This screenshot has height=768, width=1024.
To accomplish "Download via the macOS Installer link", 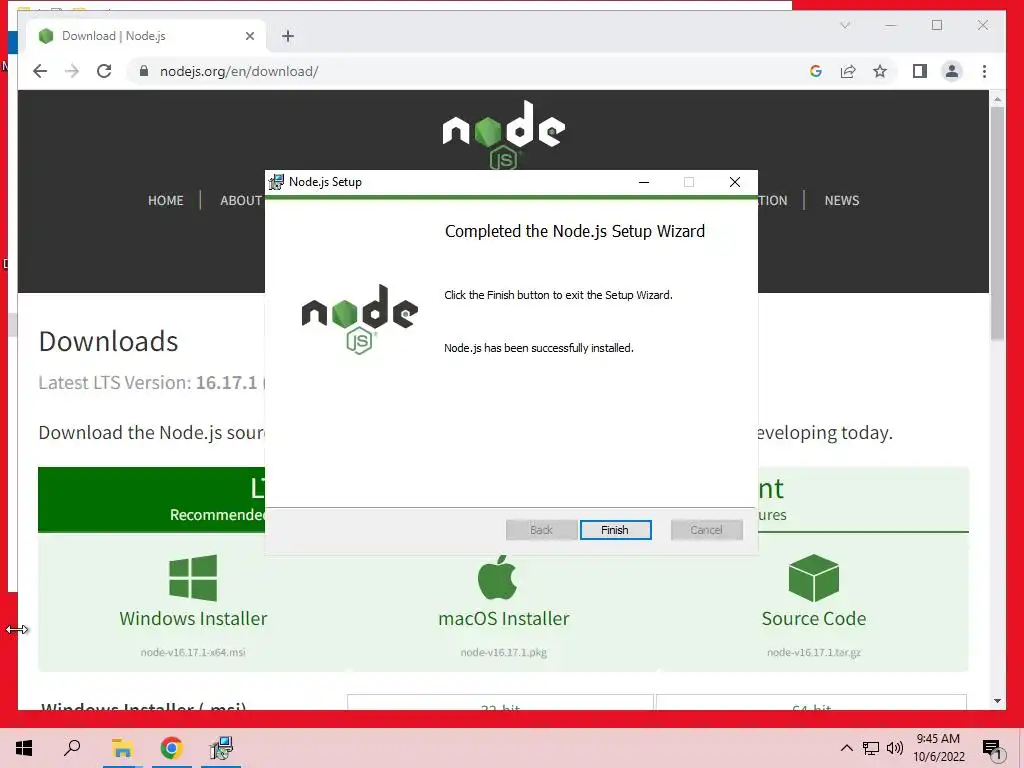I will tap(504, 618).
